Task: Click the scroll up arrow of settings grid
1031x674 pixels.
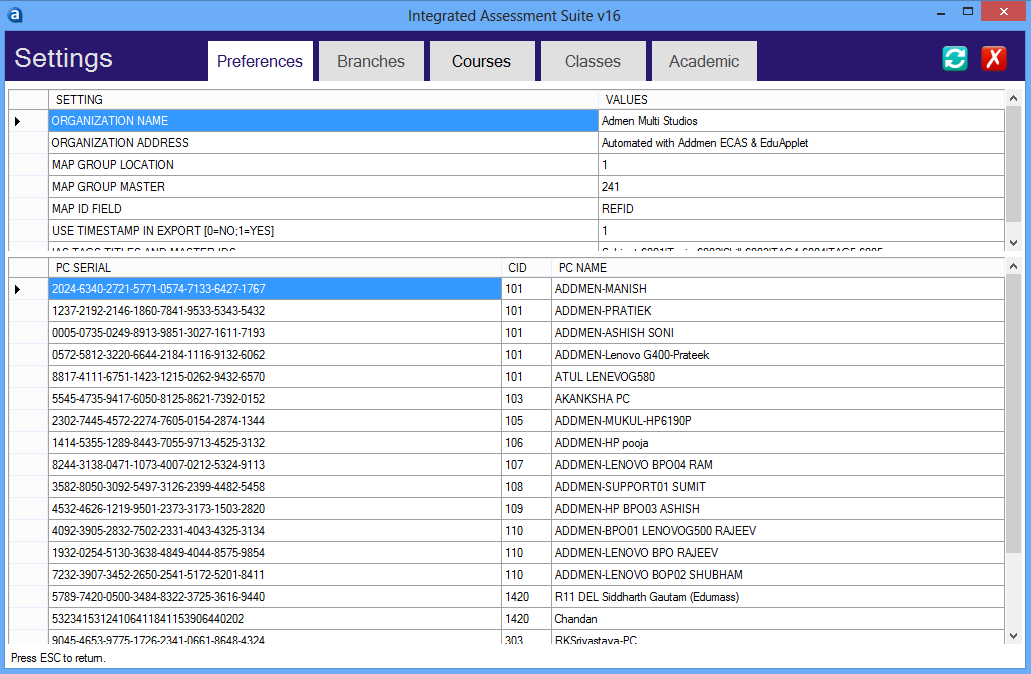Action: (1013, 98)
